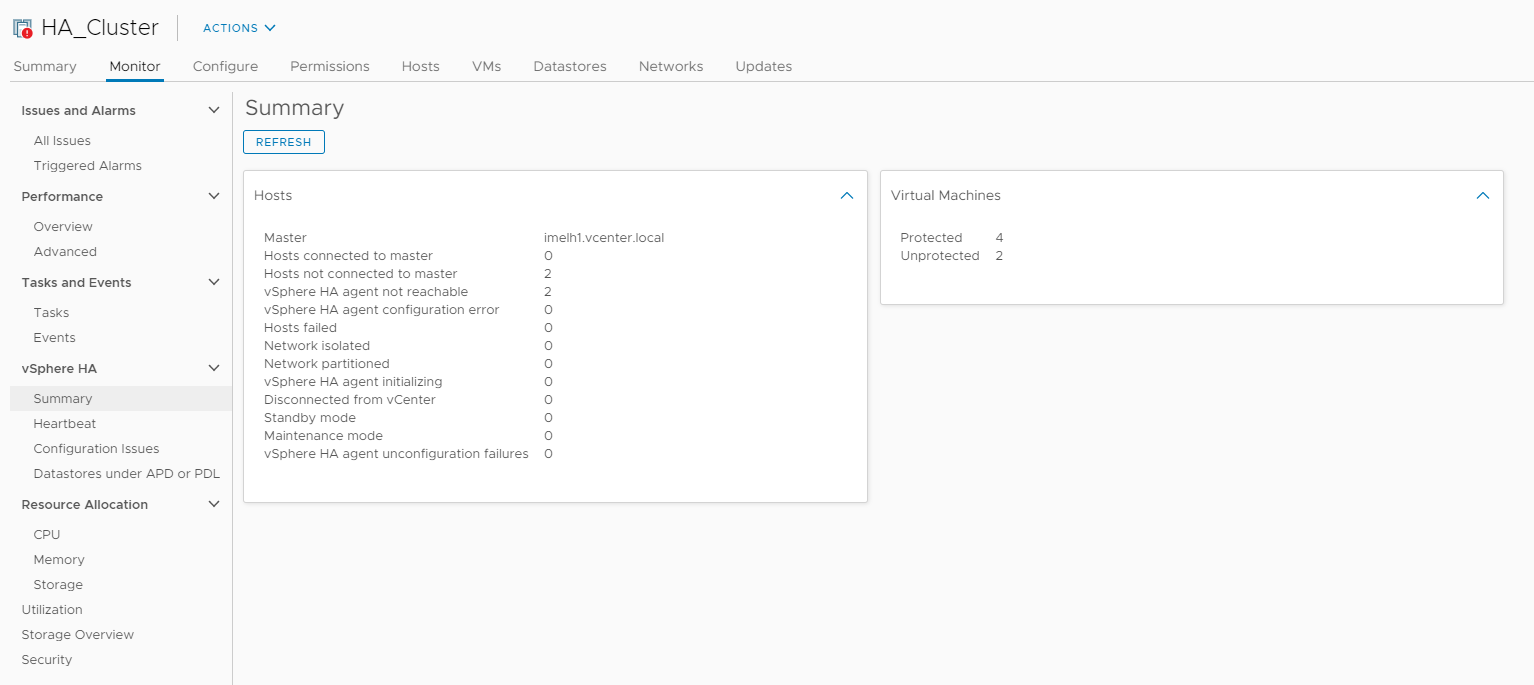The height and width of the screenshot is (685, 1534).
Task: Click 'Standby mode' label
Action: (x=310, y=418)
